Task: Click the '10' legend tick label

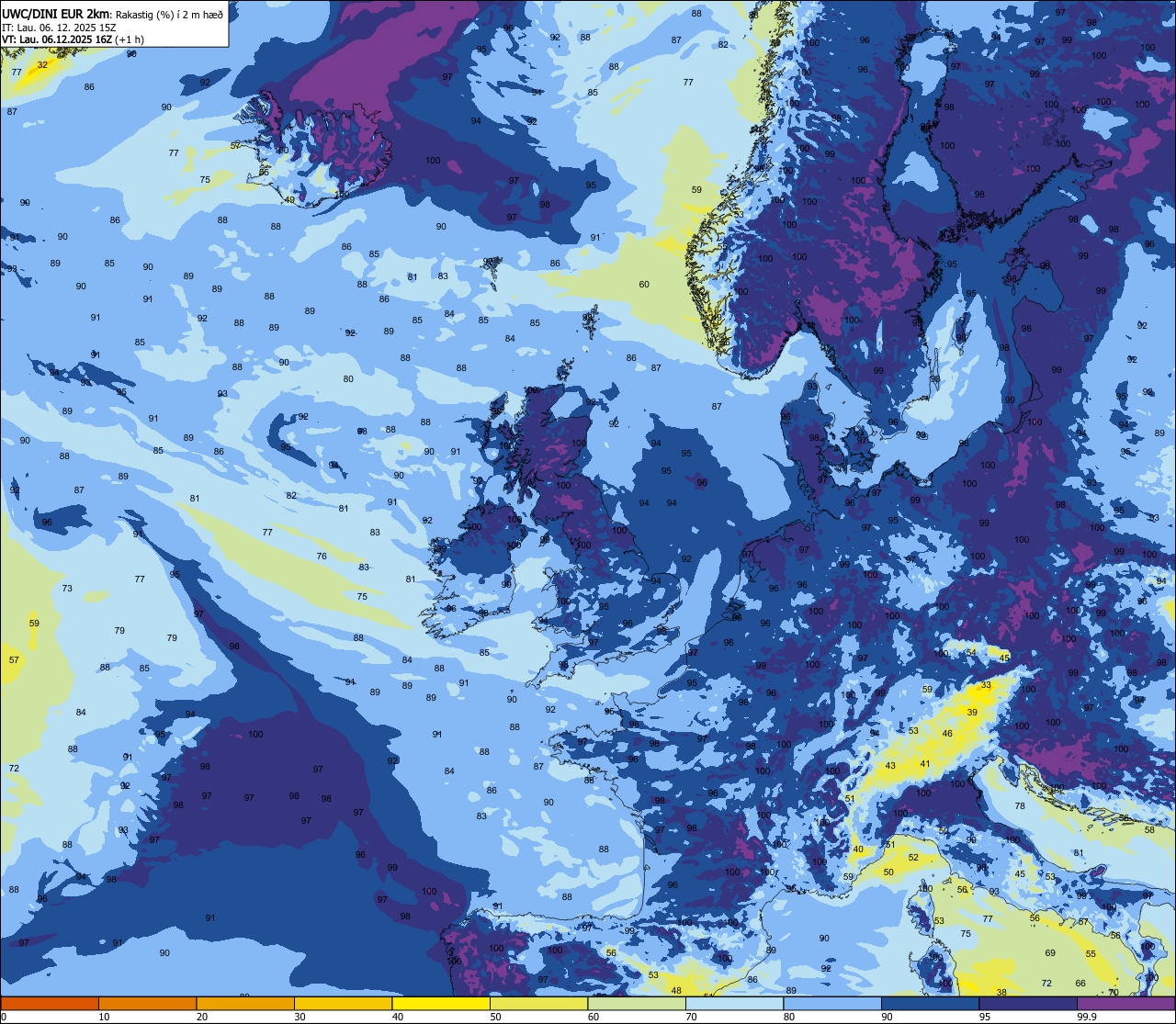Action: point(105,1017)
